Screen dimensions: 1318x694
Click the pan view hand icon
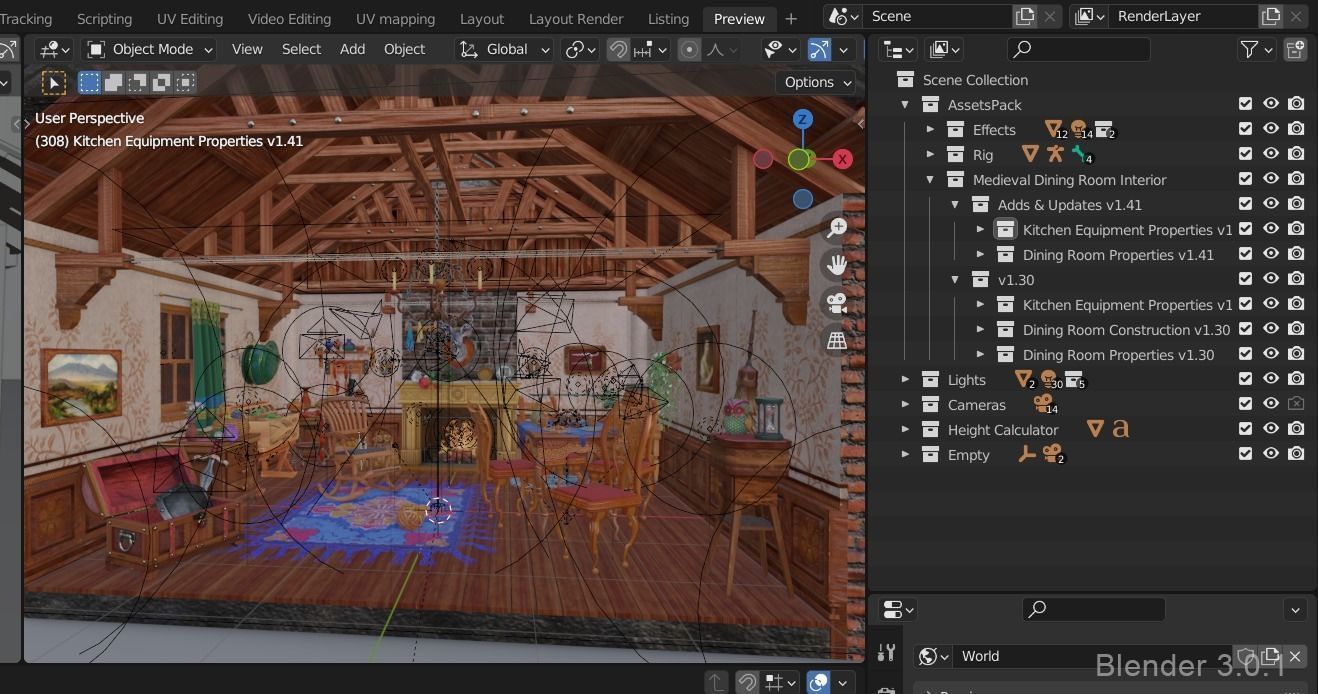[836, 266]
